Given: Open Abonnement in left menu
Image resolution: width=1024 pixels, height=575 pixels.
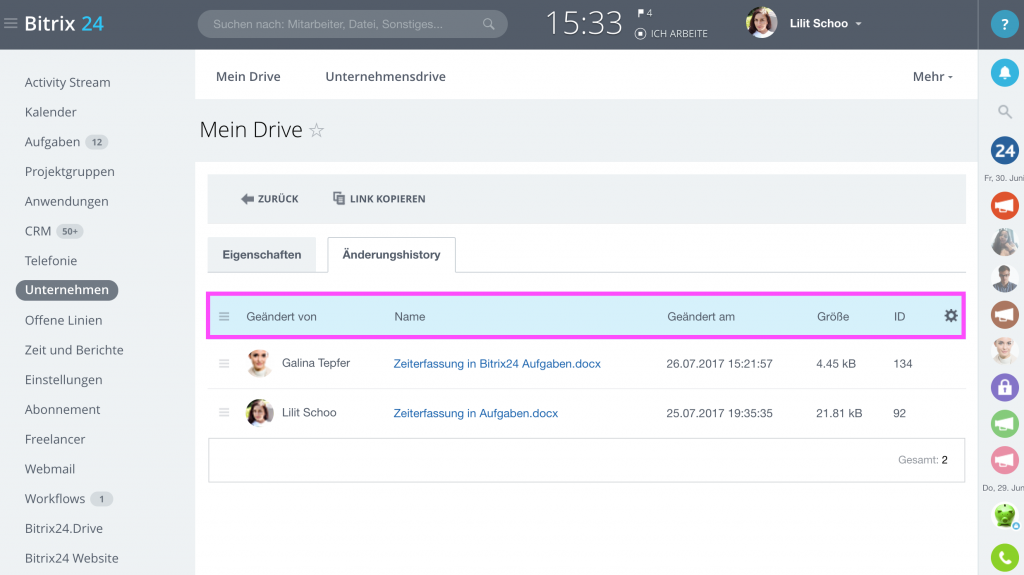Looking at the screenshot, I should tap(63, 410).
